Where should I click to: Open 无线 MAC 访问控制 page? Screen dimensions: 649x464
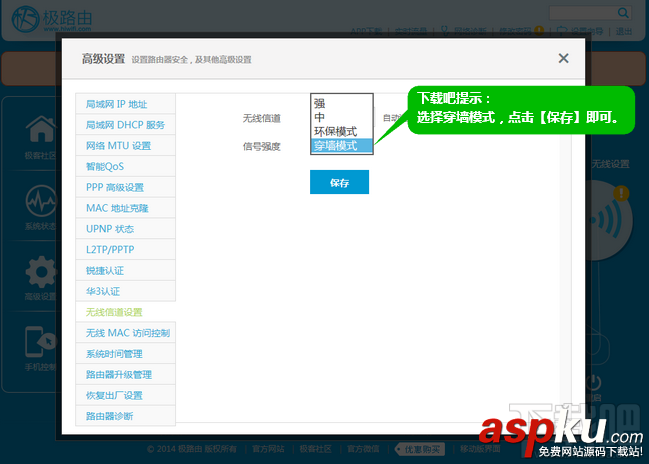(125, 333)
